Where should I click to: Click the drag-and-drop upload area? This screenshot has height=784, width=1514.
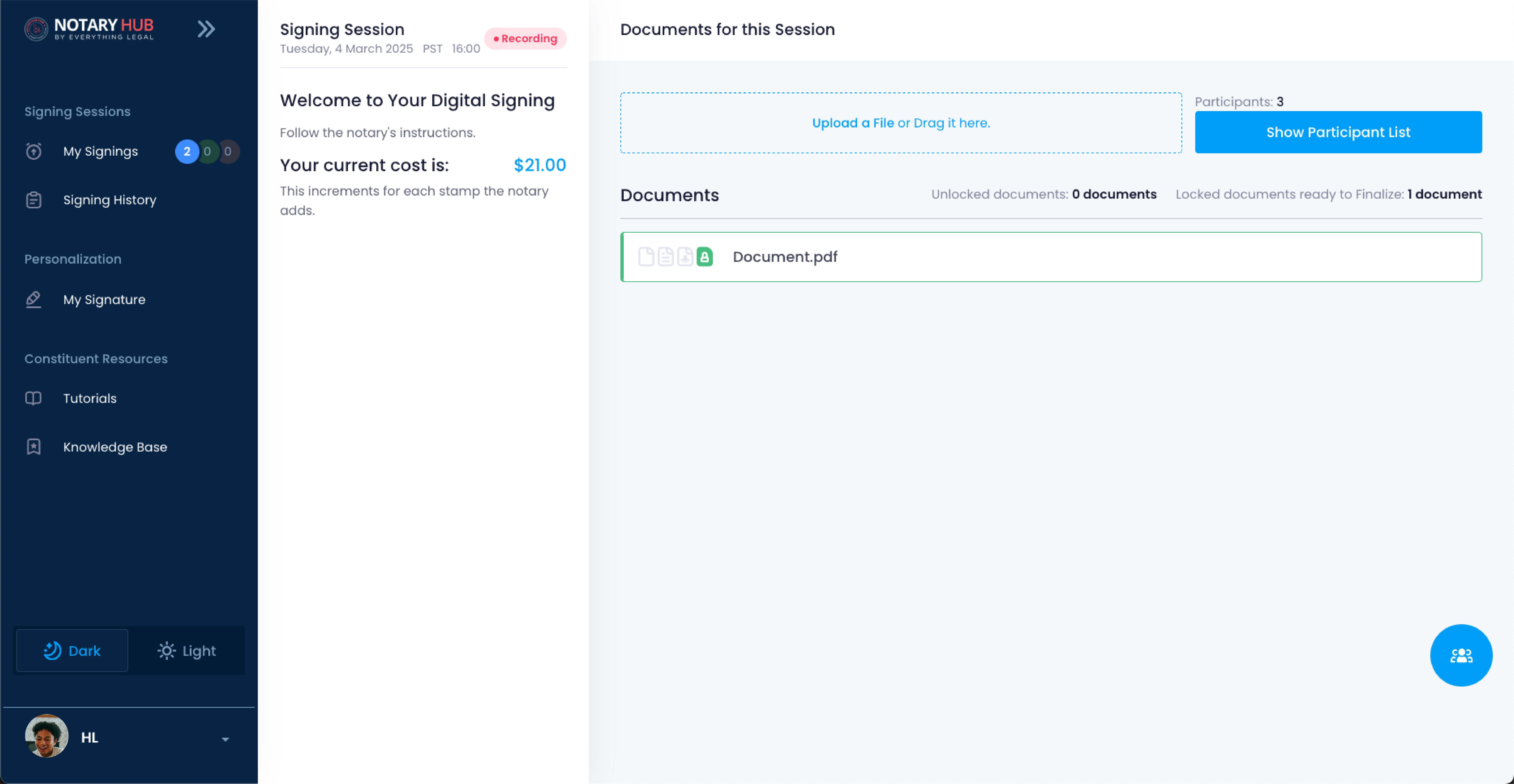(x=901, y=123)
